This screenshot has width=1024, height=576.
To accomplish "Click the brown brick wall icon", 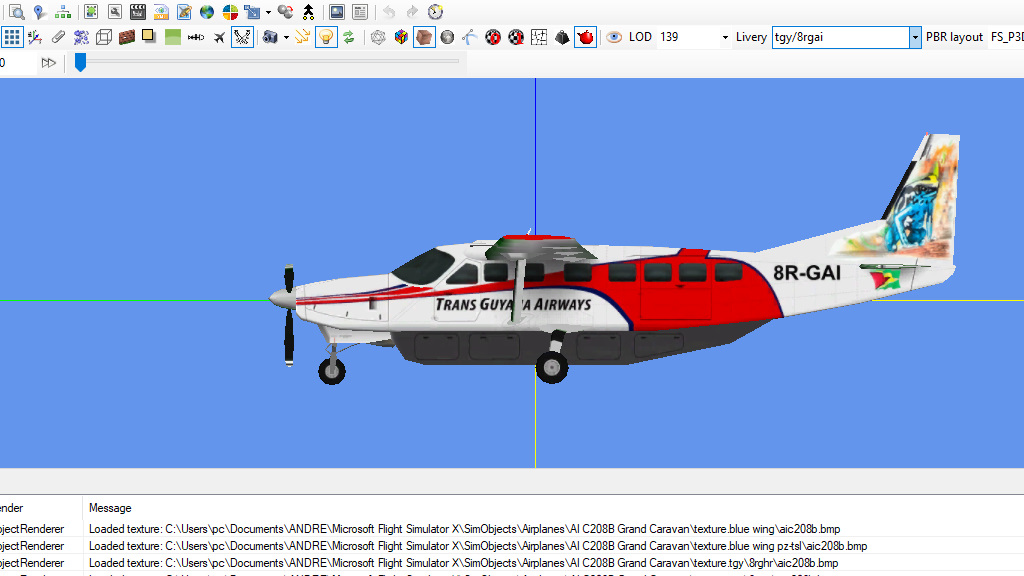I will 127,37.
